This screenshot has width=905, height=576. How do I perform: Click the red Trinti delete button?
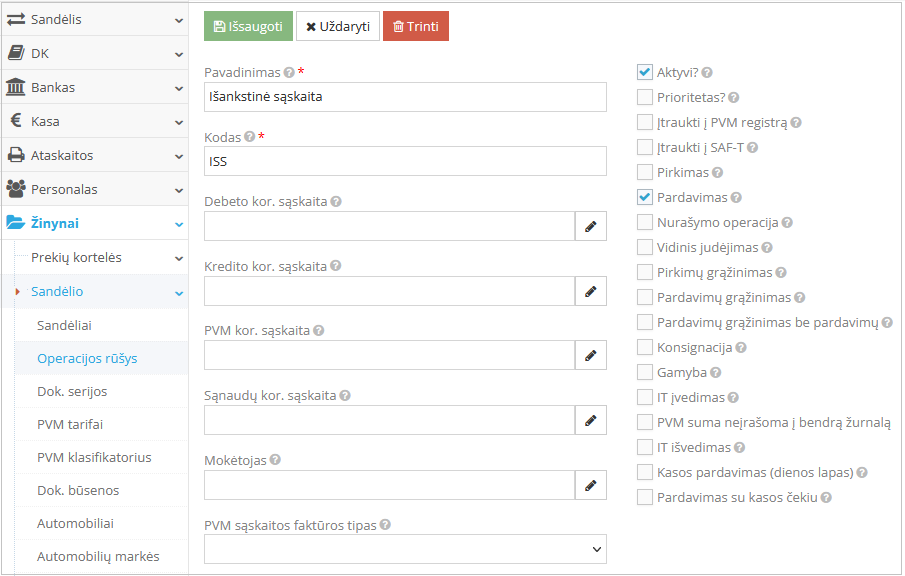pos(415,26)
